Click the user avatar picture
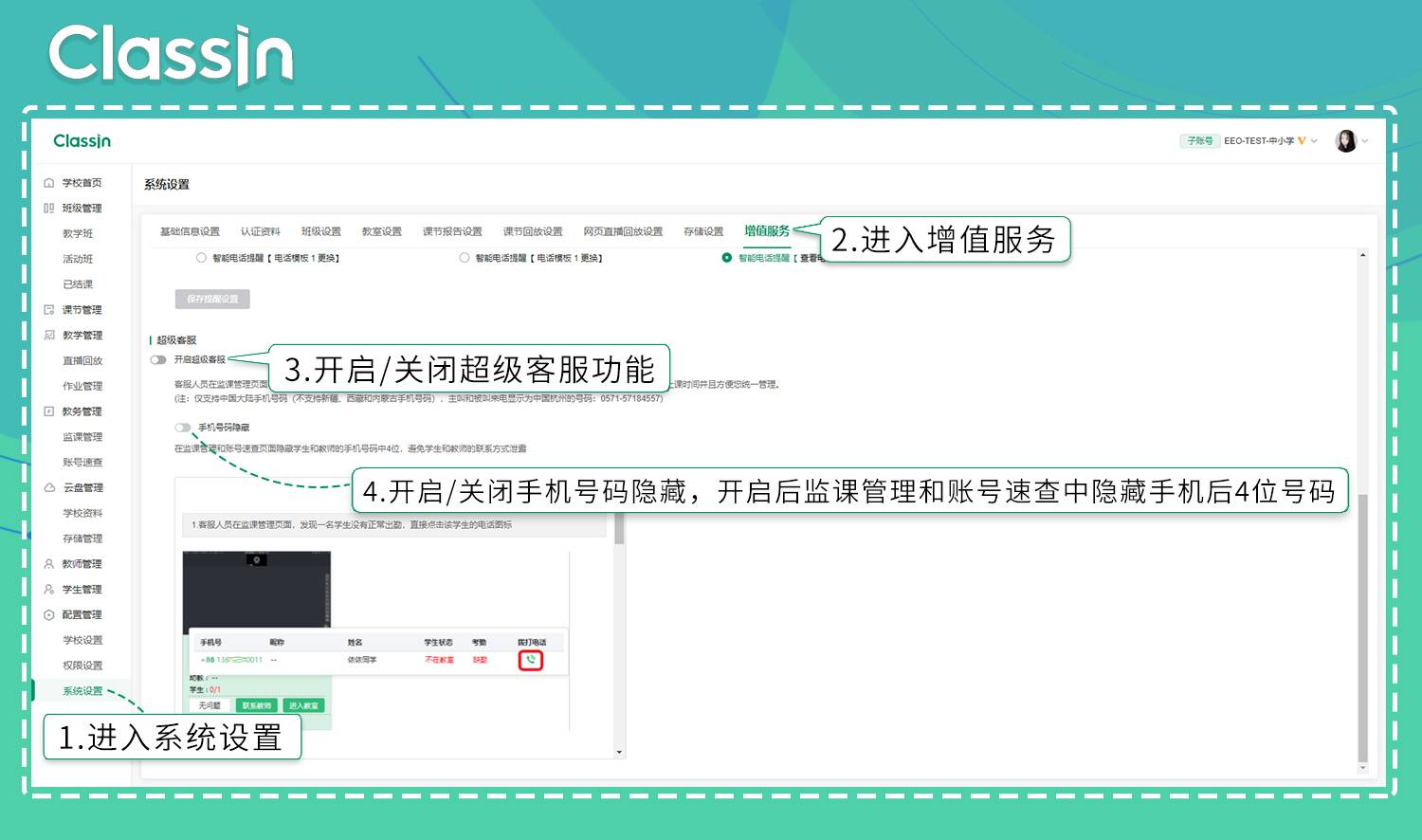Image resolution: width=1422 pixels, height=840 pixels. [x=1345, y=141]
